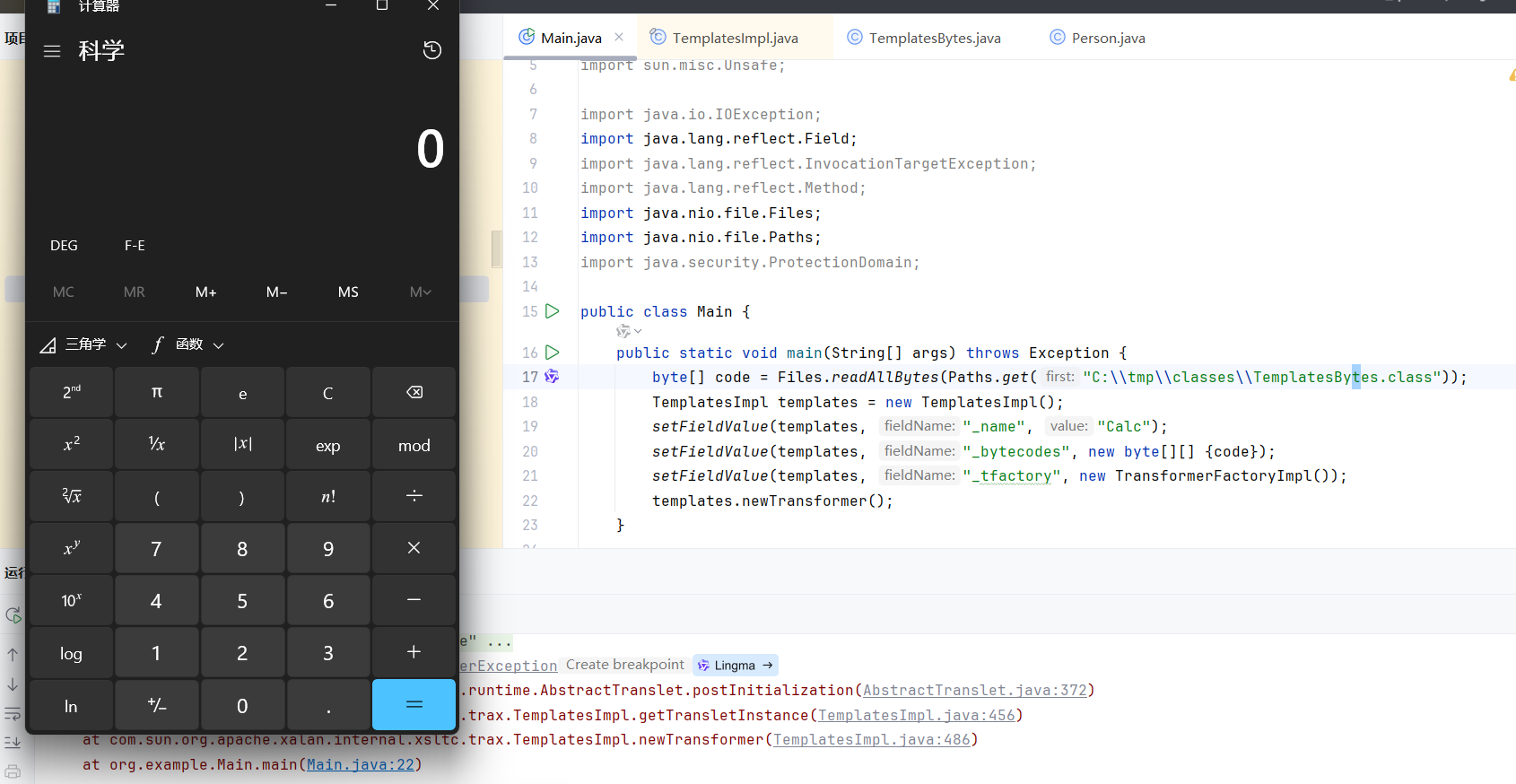Screen dimensions: 1516x784
Task: Toggle the 2nd function key
Action: tap(71, 392)
